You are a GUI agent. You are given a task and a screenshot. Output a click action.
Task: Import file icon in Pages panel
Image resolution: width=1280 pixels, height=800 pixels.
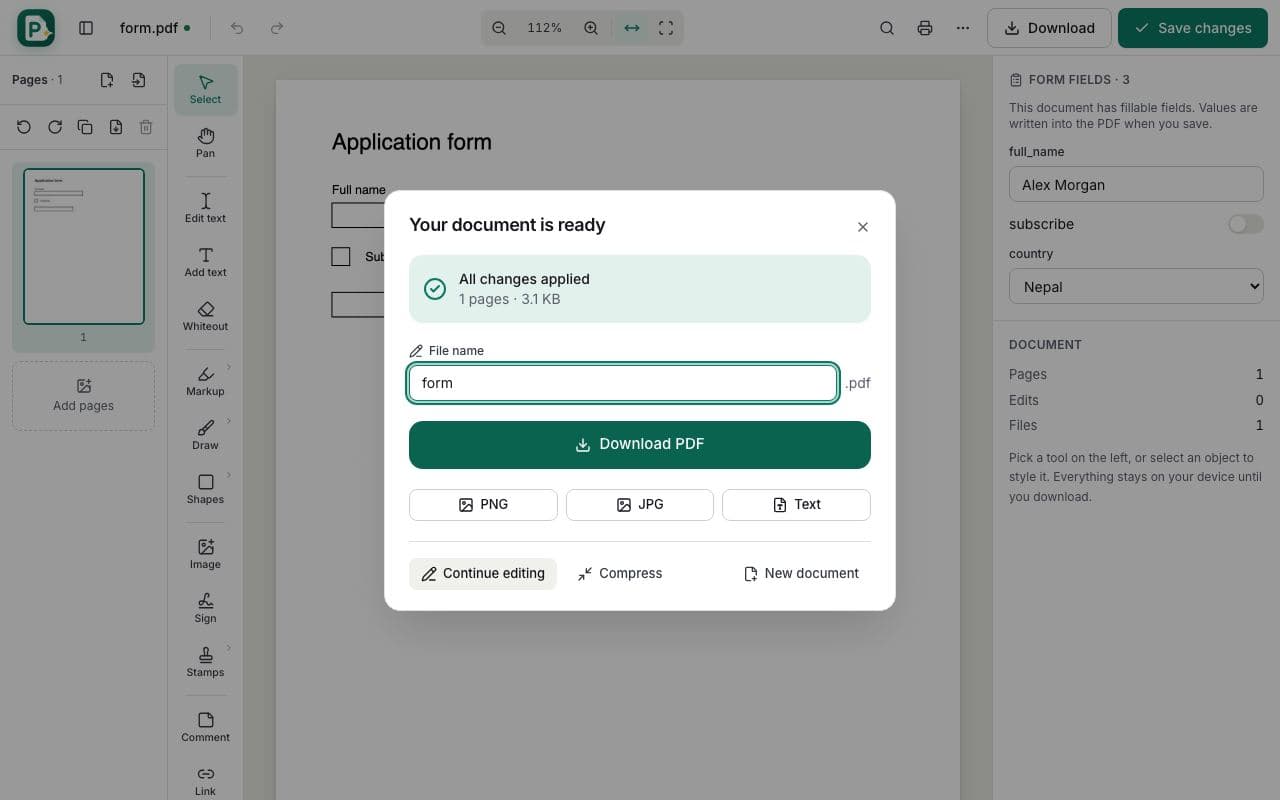(x=139, y=80)
